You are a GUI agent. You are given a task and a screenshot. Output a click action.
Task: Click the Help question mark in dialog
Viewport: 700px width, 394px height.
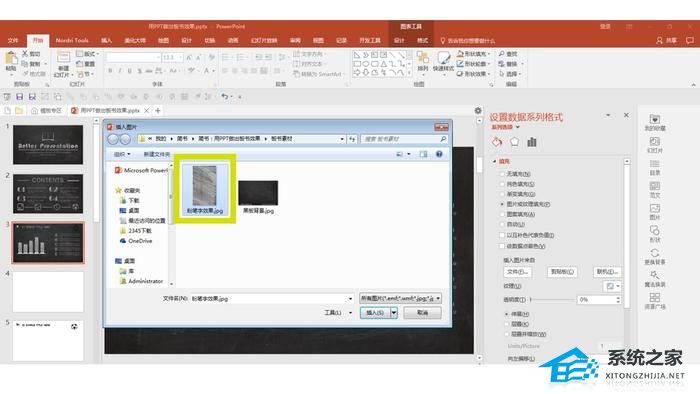tap(439, 154)
